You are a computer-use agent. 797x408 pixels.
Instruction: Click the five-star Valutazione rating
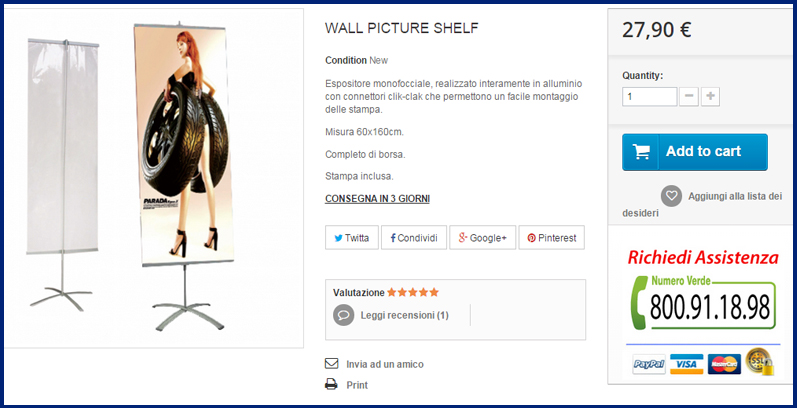(x=413, y=293)
